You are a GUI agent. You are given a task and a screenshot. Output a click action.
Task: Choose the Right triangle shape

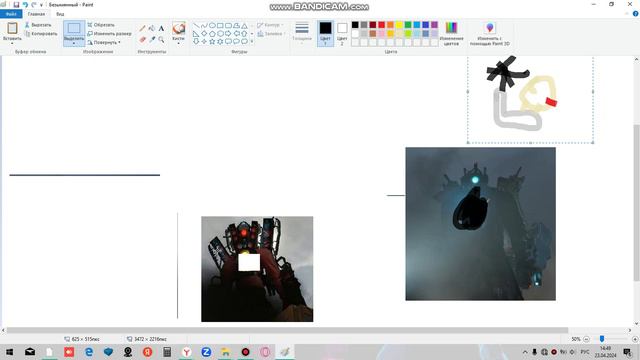[196, 33]
